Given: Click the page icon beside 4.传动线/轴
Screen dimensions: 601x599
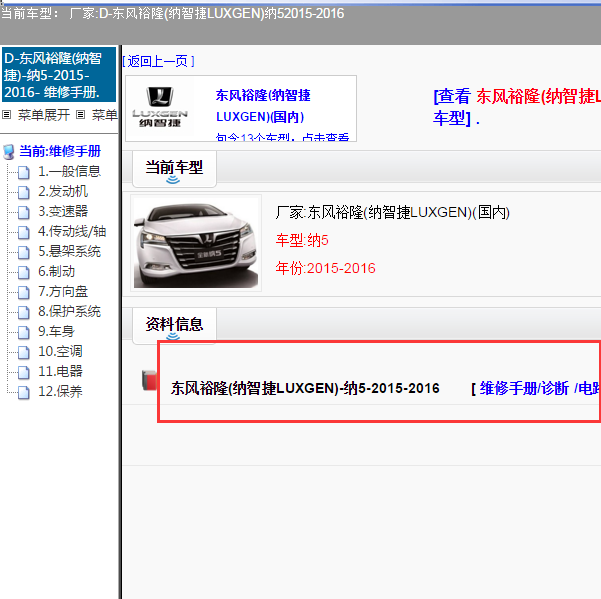Looking at the screenshot, I should pos(24,232).
